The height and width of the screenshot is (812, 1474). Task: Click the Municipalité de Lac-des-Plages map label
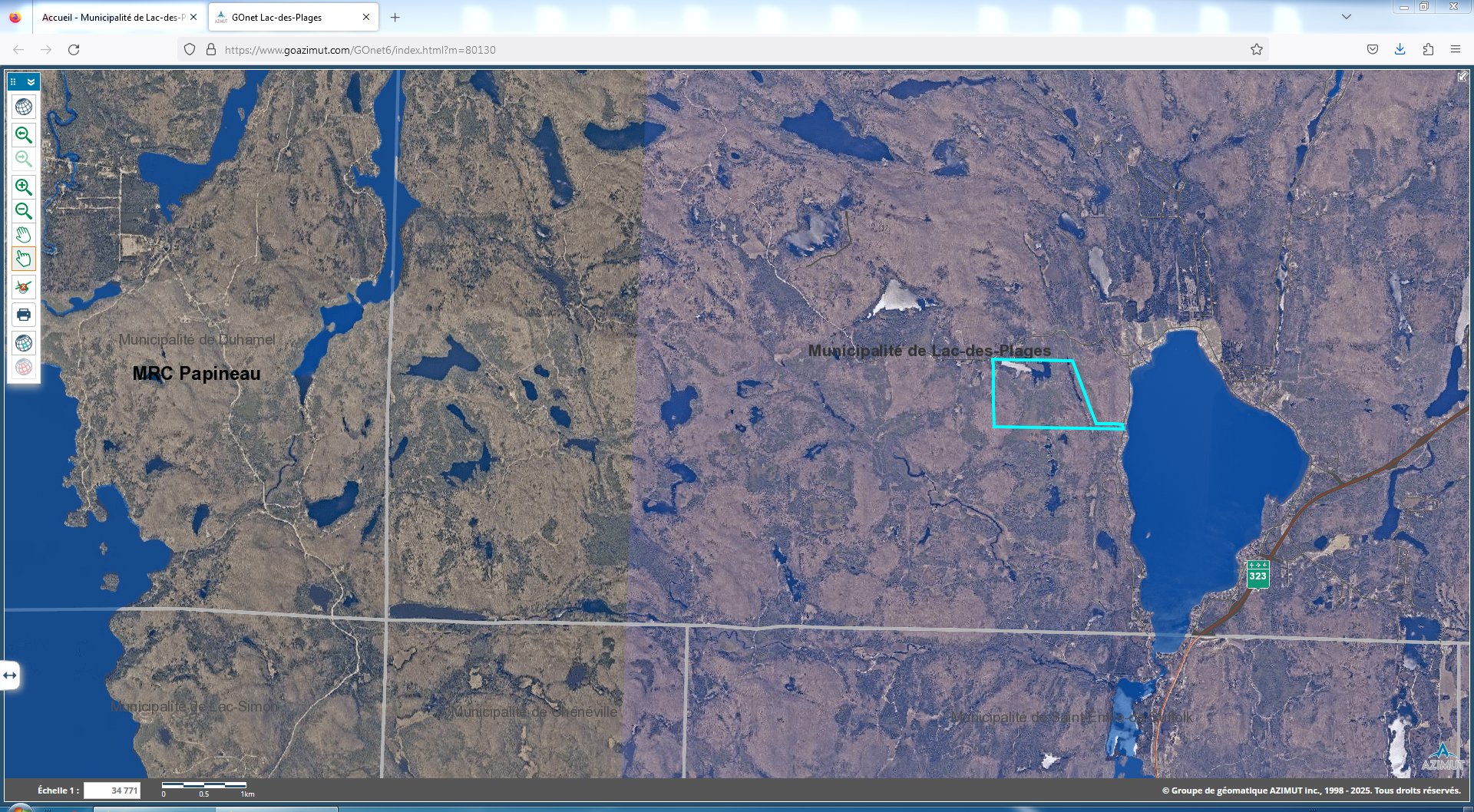pyautogui.click(x=930, y=351)
